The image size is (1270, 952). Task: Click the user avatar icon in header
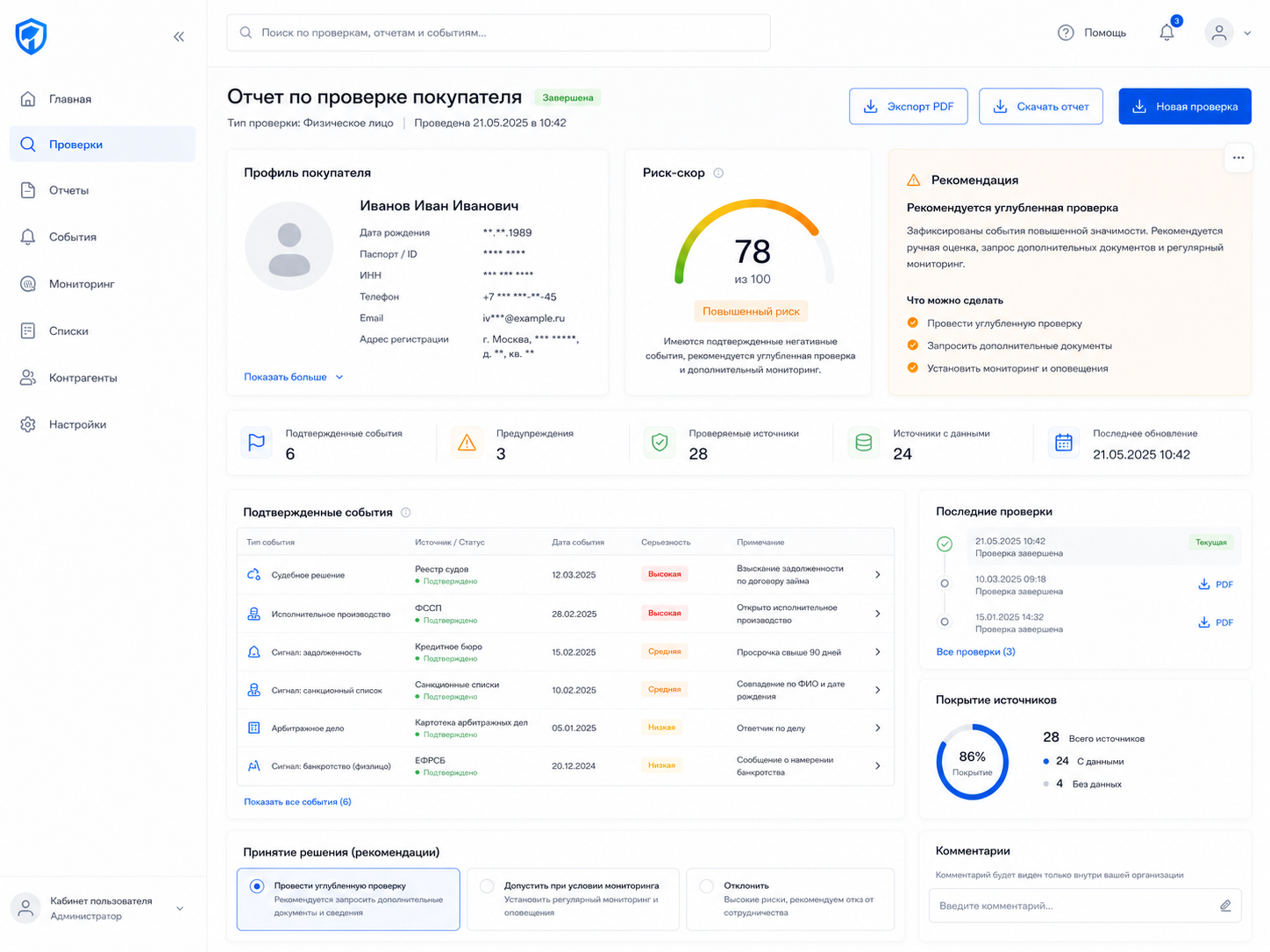click(1219, 32)
